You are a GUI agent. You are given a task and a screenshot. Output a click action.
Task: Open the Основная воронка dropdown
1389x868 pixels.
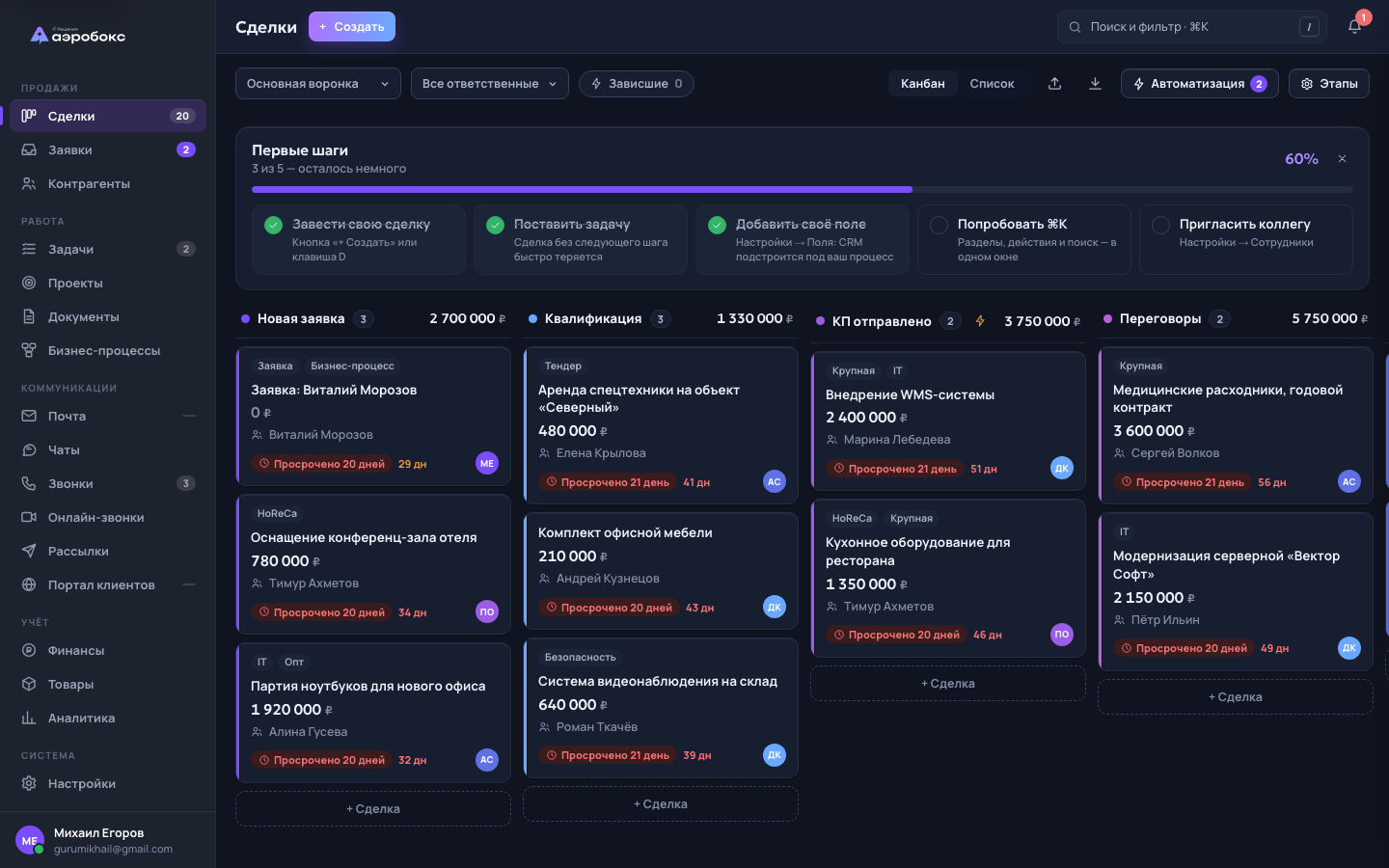[318, 84]
